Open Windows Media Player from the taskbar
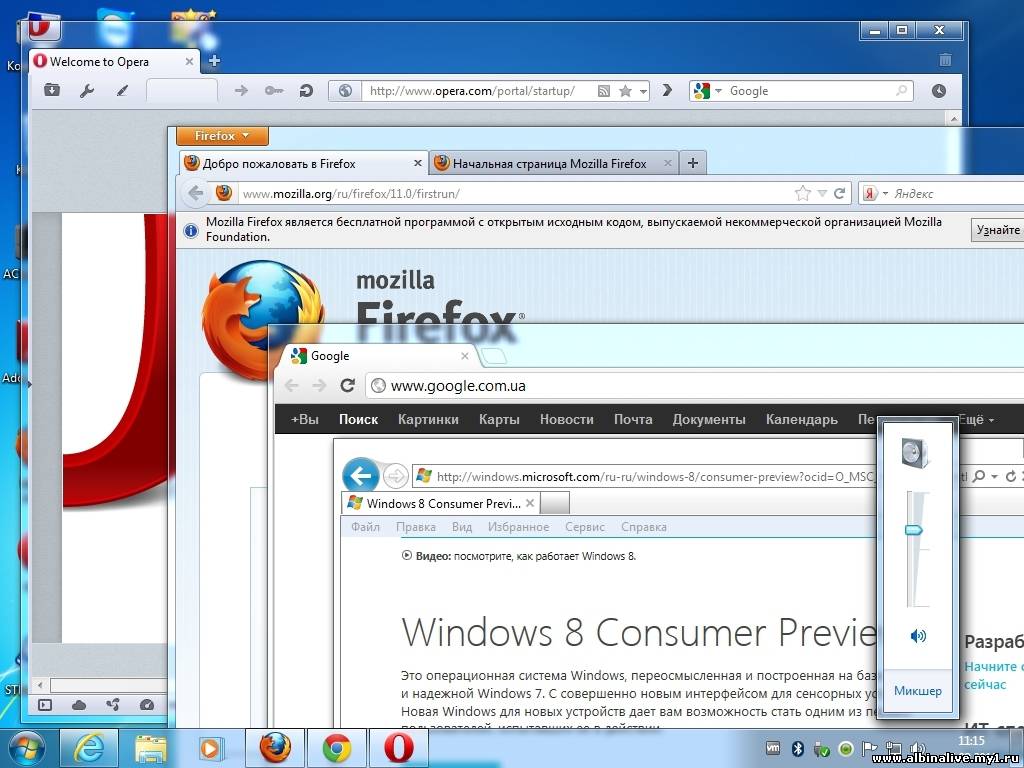The height and width of the screenshot is (768, 1024). pos(210,748)
